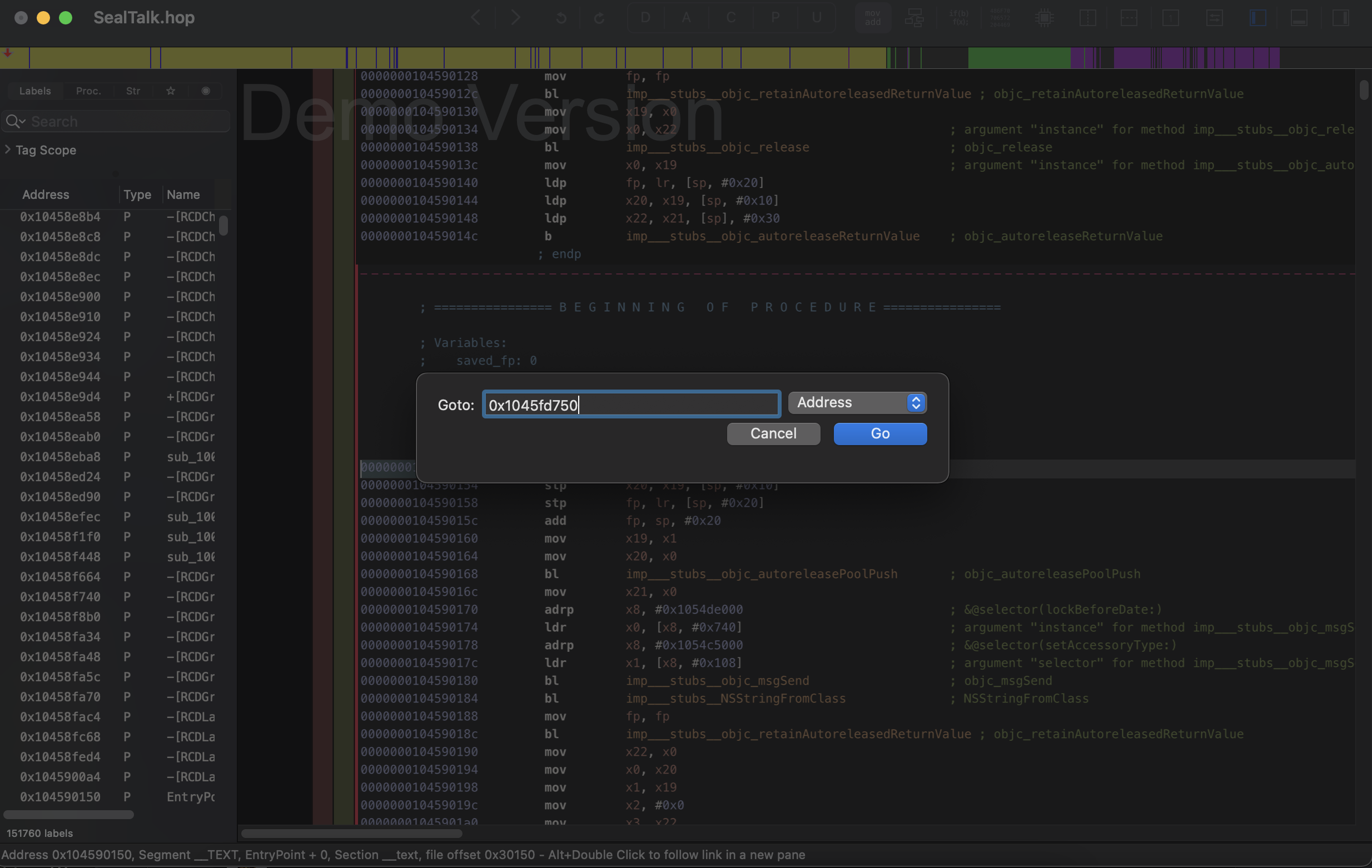Click the green segment in navigation bar

(1018, 58)
